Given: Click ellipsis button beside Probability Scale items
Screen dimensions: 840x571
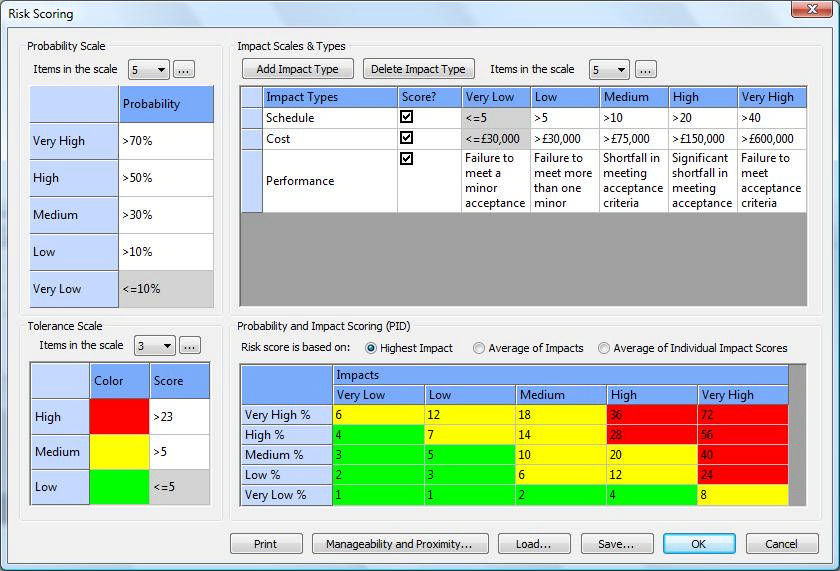Looking at the screenshot, I should (183, 70).
